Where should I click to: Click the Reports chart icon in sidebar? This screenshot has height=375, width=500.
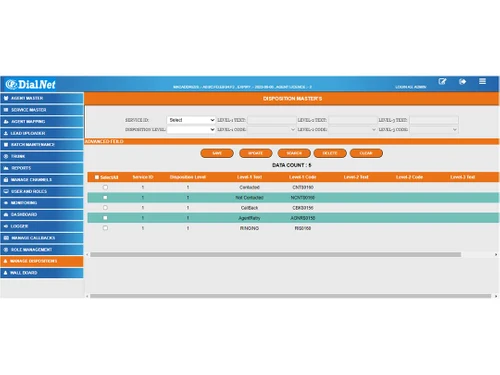6,168
